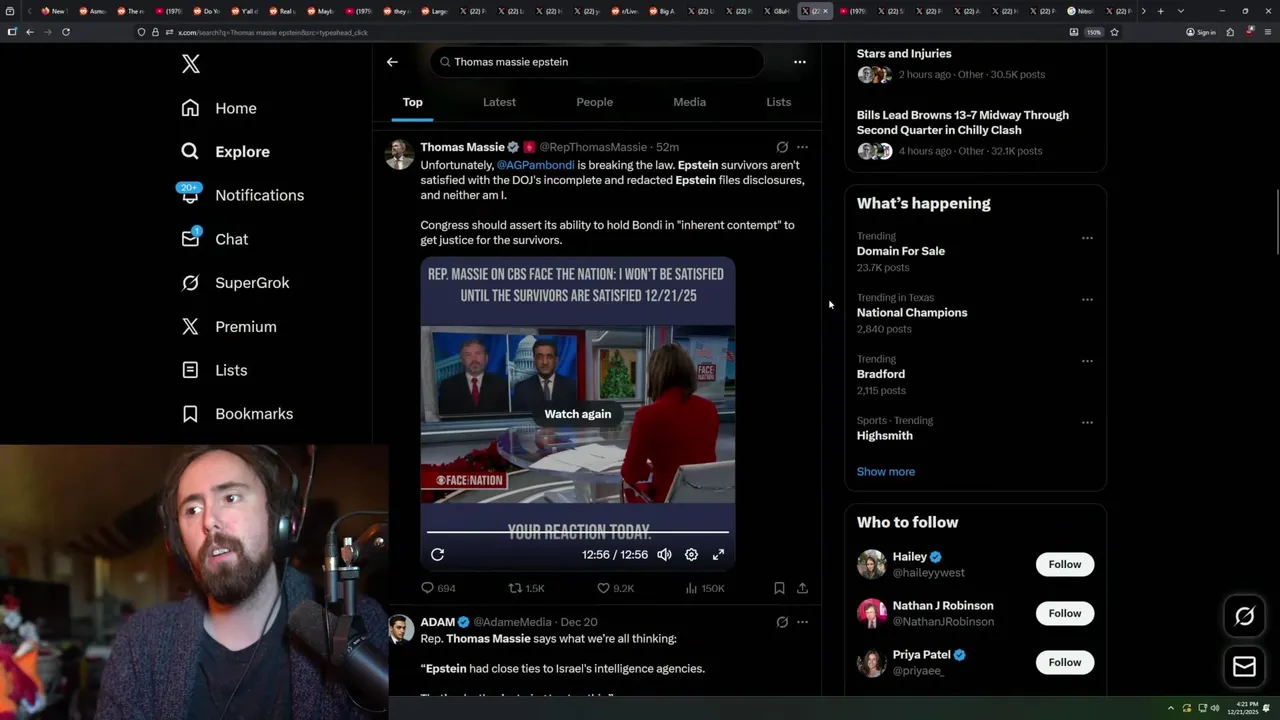The width and height of the screenshot is (1280, 720).
Task: Click Show more under What's happening
Action: tap(885, 471)
